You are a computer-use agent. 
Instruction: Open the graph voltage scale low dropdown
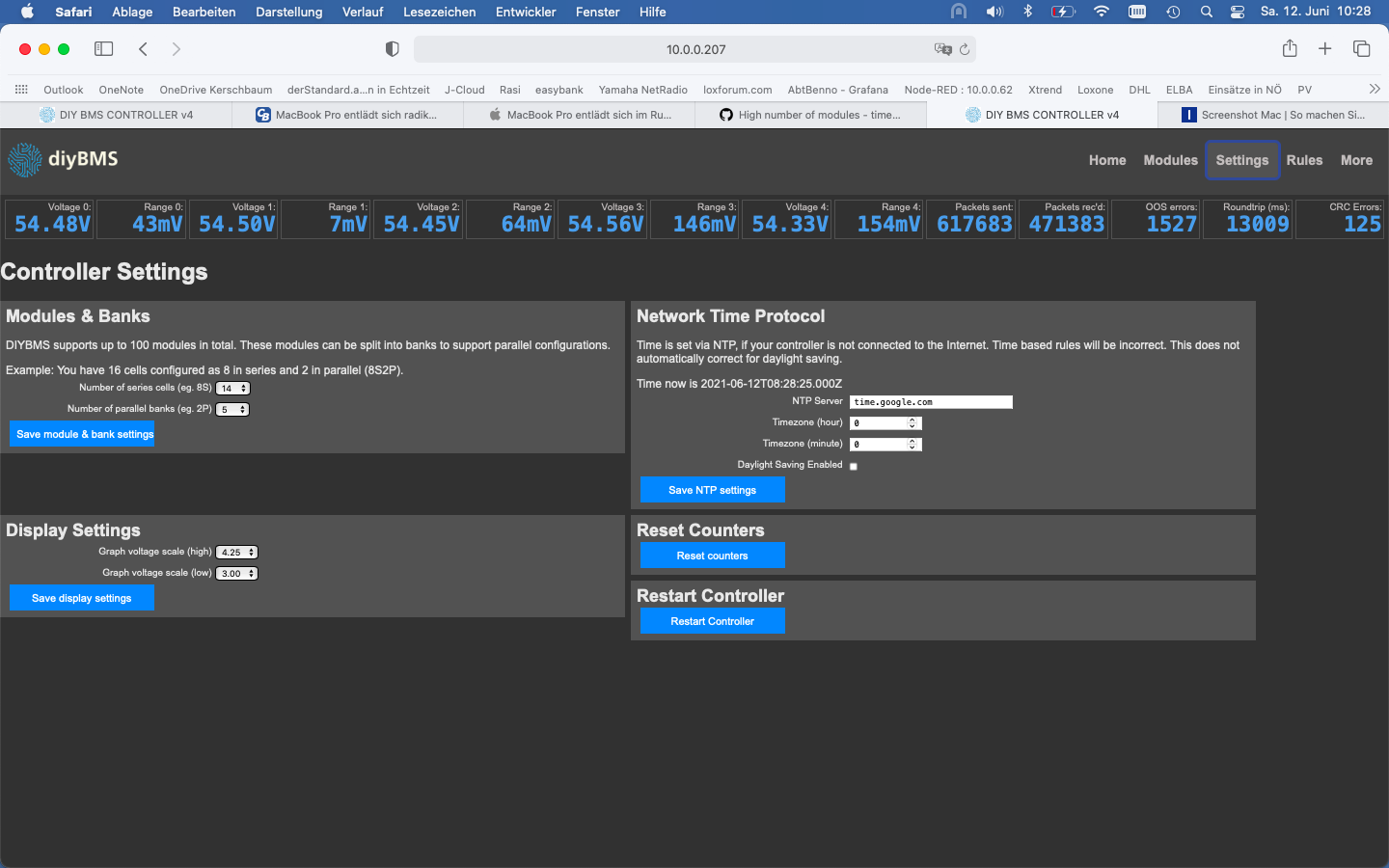[x=237, y=574]
